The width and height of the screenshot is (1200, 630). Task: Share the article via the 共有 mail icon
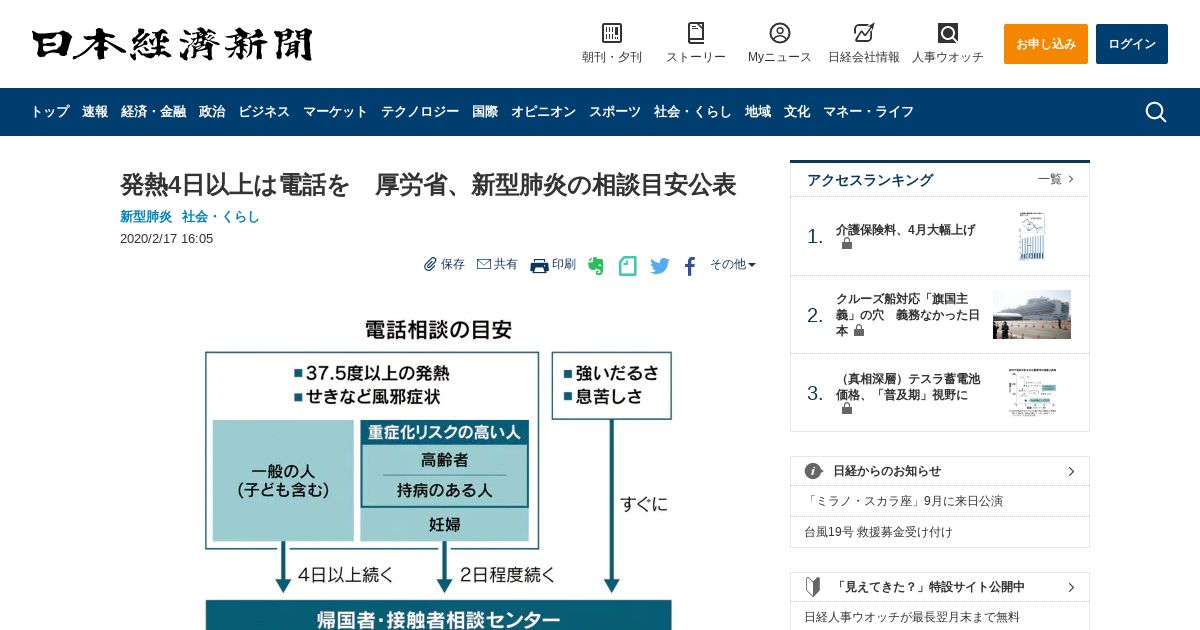point(484,264)
